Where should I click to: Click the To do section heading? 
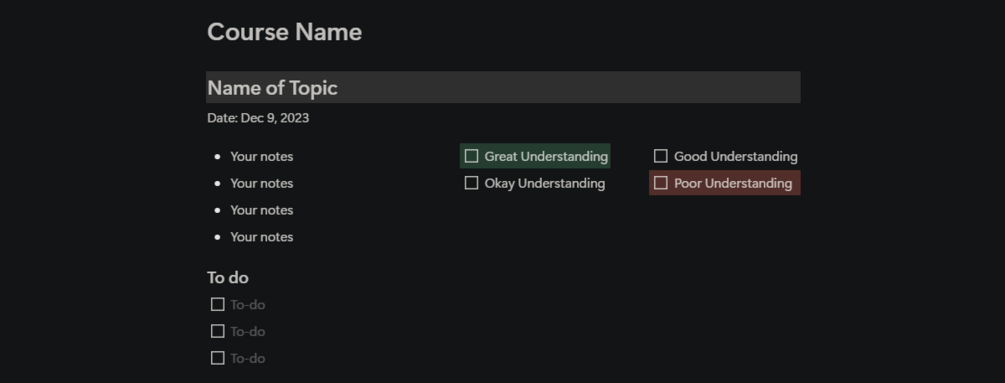point(228,277)
